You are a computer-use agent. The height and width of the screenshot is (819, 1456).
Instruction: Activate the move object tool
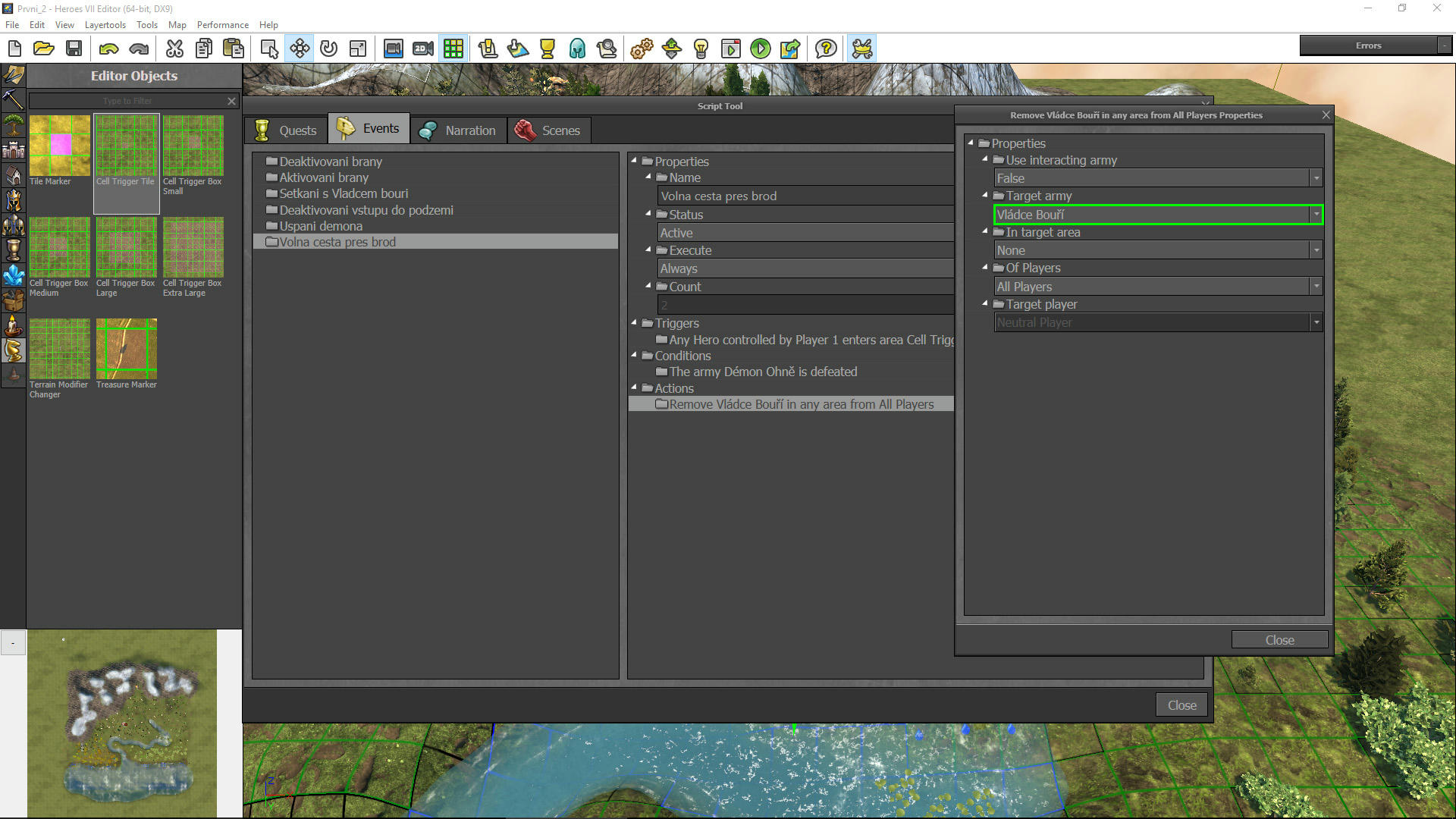click(300, 49)
